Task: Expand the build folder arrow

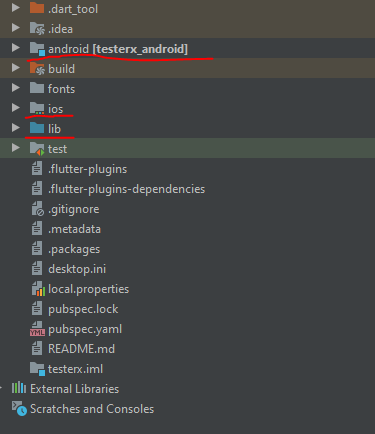Action: point(15,68)
